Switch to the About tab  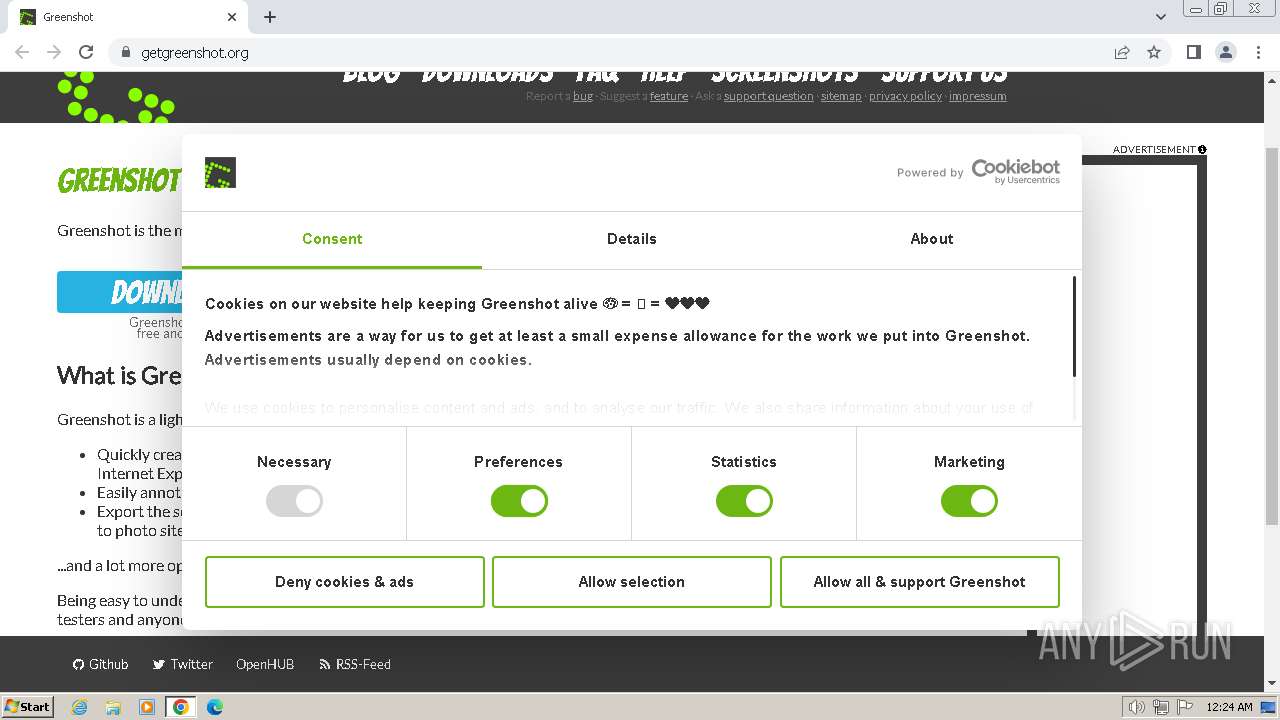pyautogui.click(x=932, y=239)
